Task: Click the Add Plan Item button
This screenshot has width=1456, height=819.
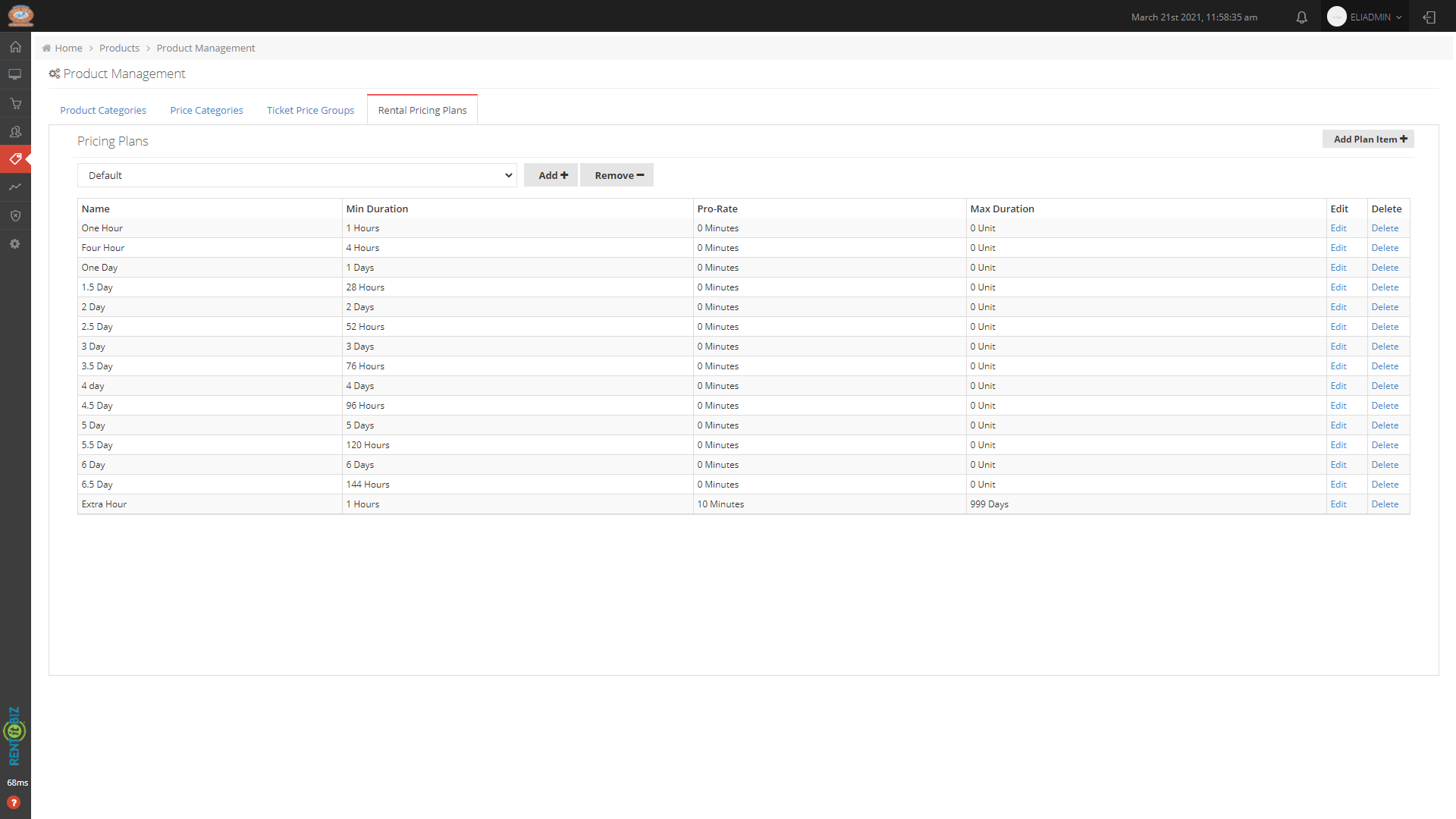Action: pyautogui.click(x=1369, y=140)
